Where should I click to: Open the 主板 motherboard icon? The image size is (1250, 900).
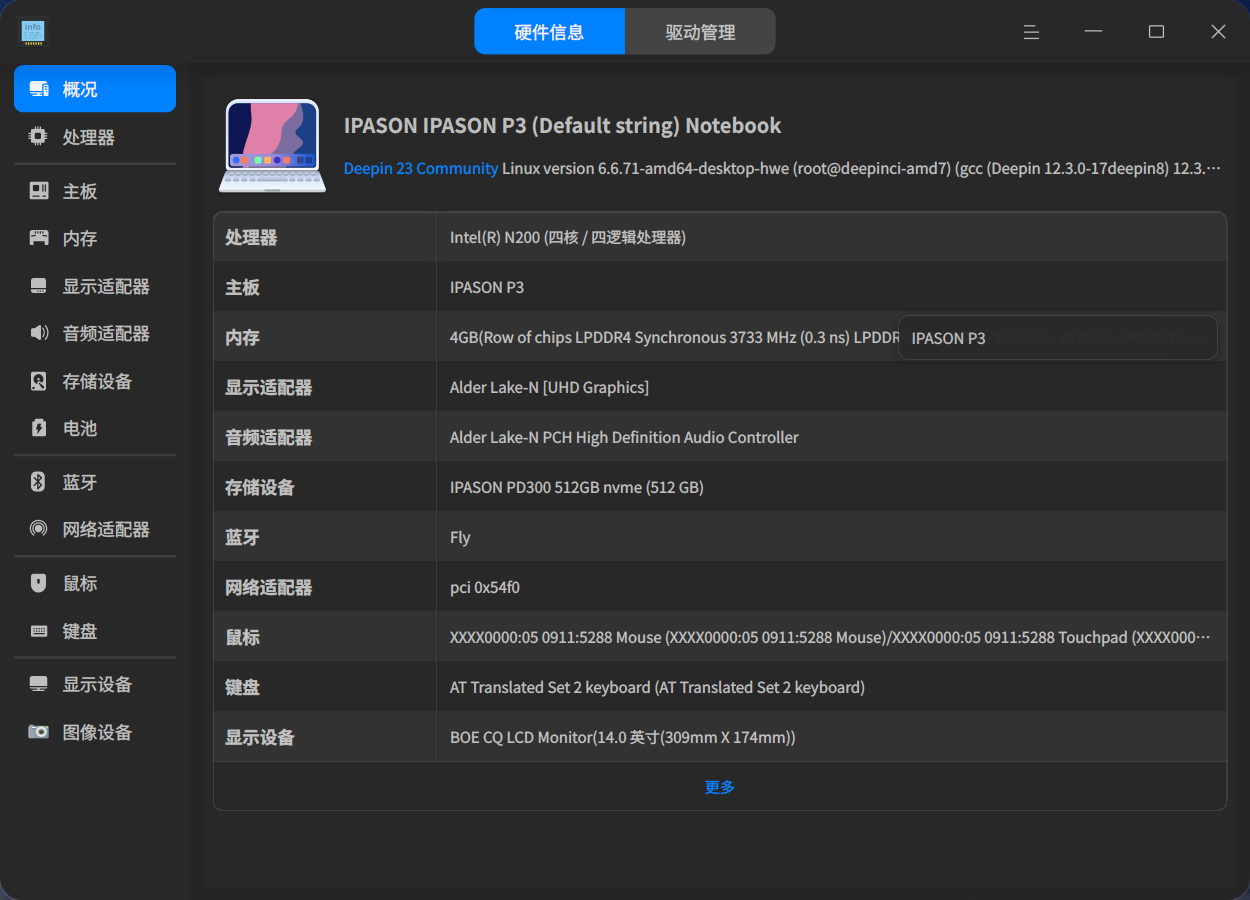[39, 191]
